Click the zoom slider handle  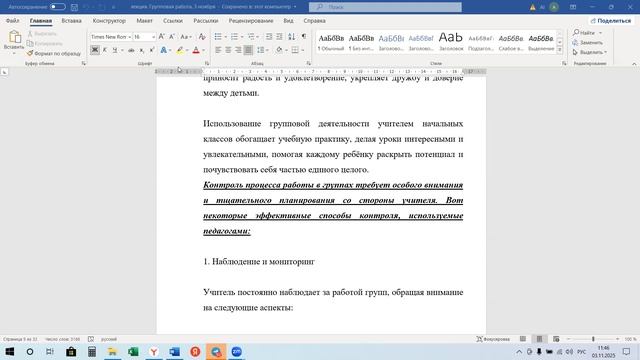pyautogui.click(x=593, y=339)
